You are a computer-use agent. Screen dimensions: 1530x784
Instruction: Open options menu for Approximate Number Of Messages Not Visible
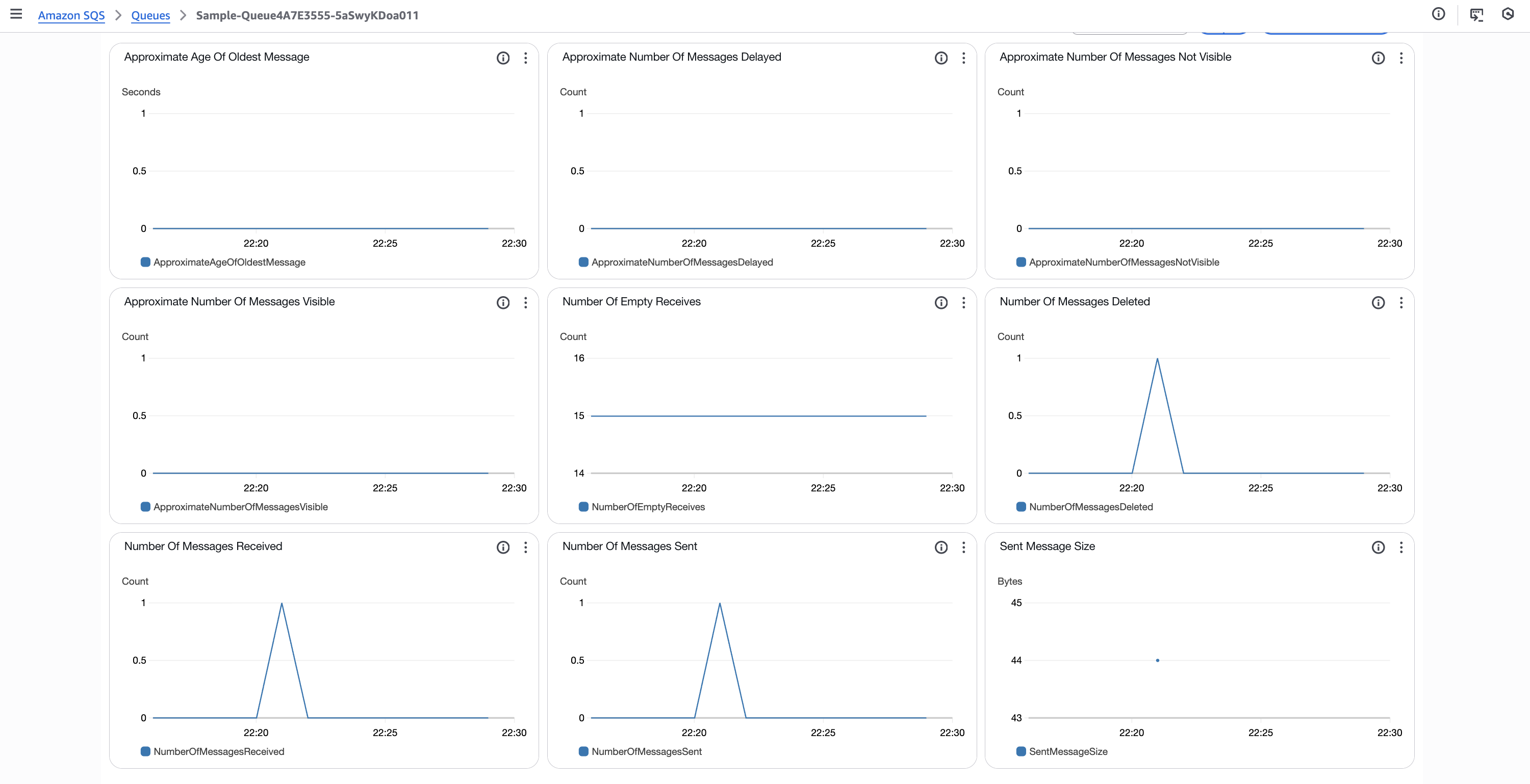click(x=1400, y=58)
